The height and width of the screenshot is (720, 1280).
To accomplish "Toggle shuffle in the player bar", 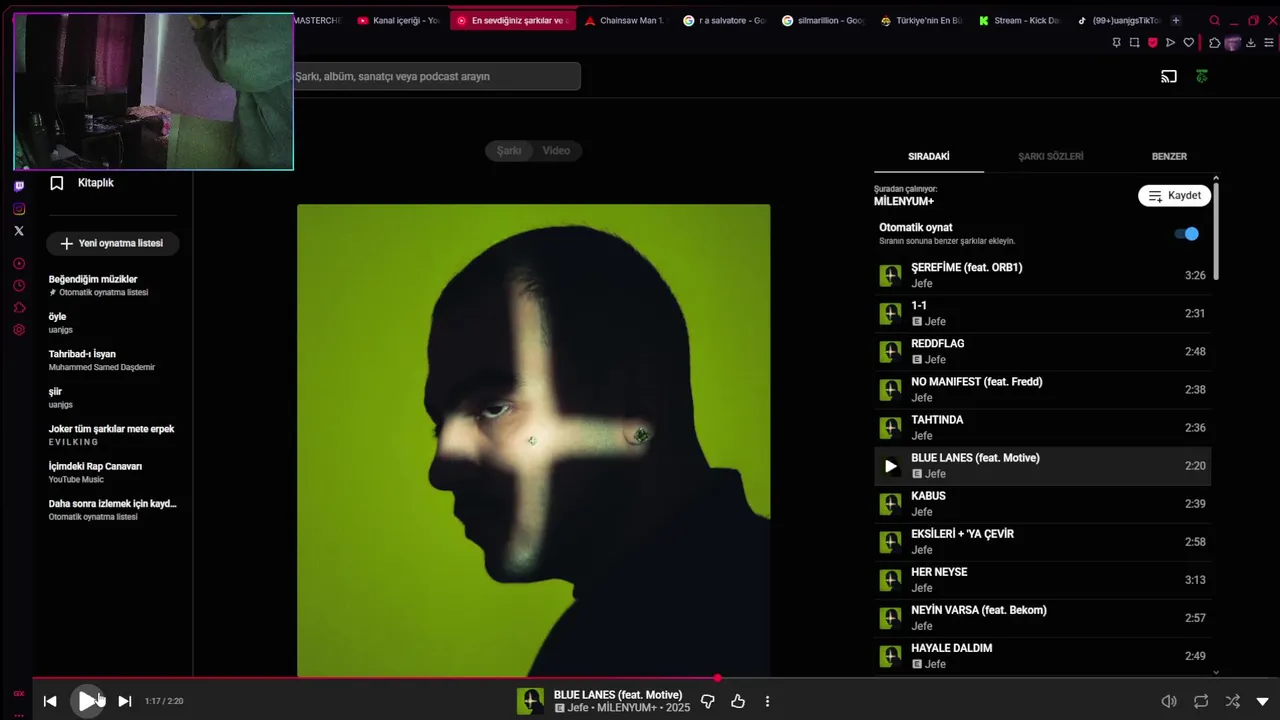I will (x=1232, y=701).
